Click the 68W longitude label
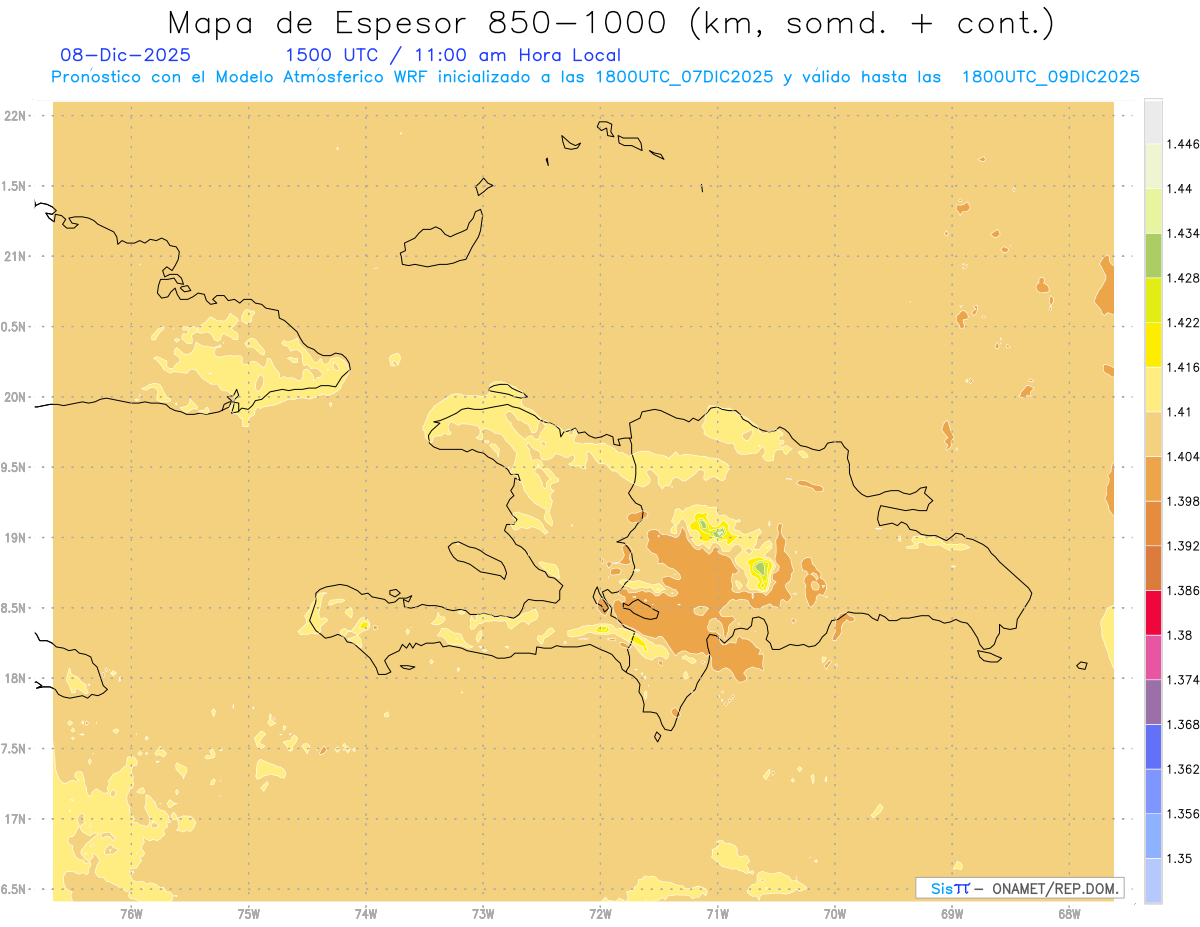The image size is (1200, 927). (1069, 913)
